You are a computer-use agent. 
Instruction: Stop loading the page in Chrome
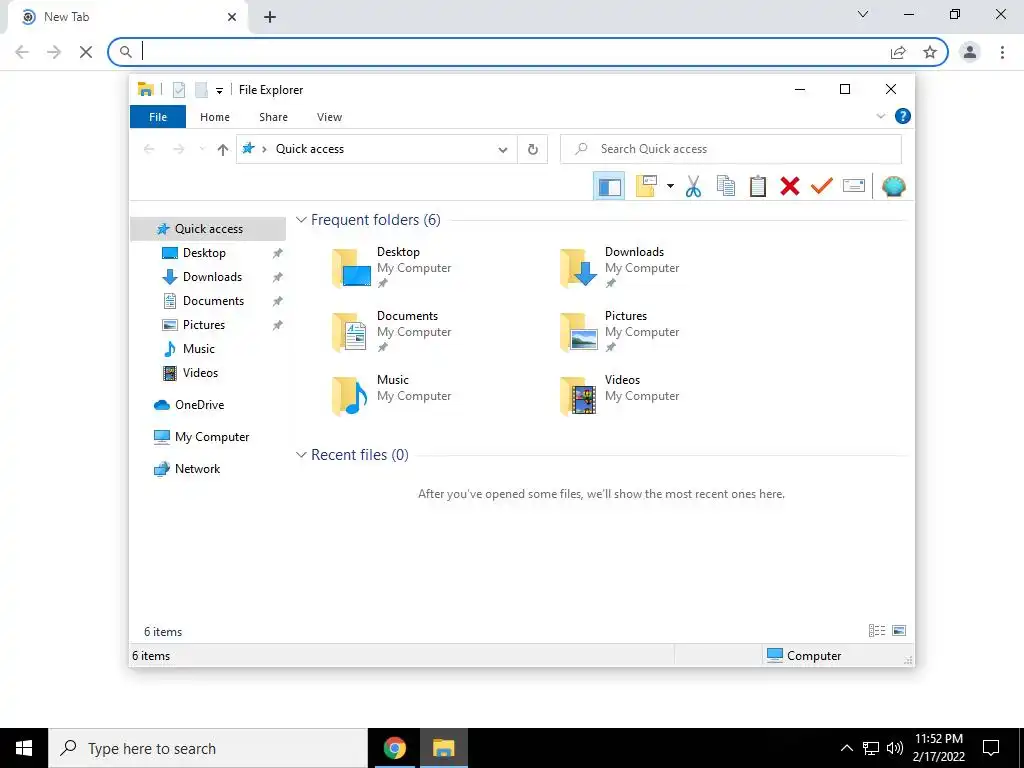tap(86, 52)
